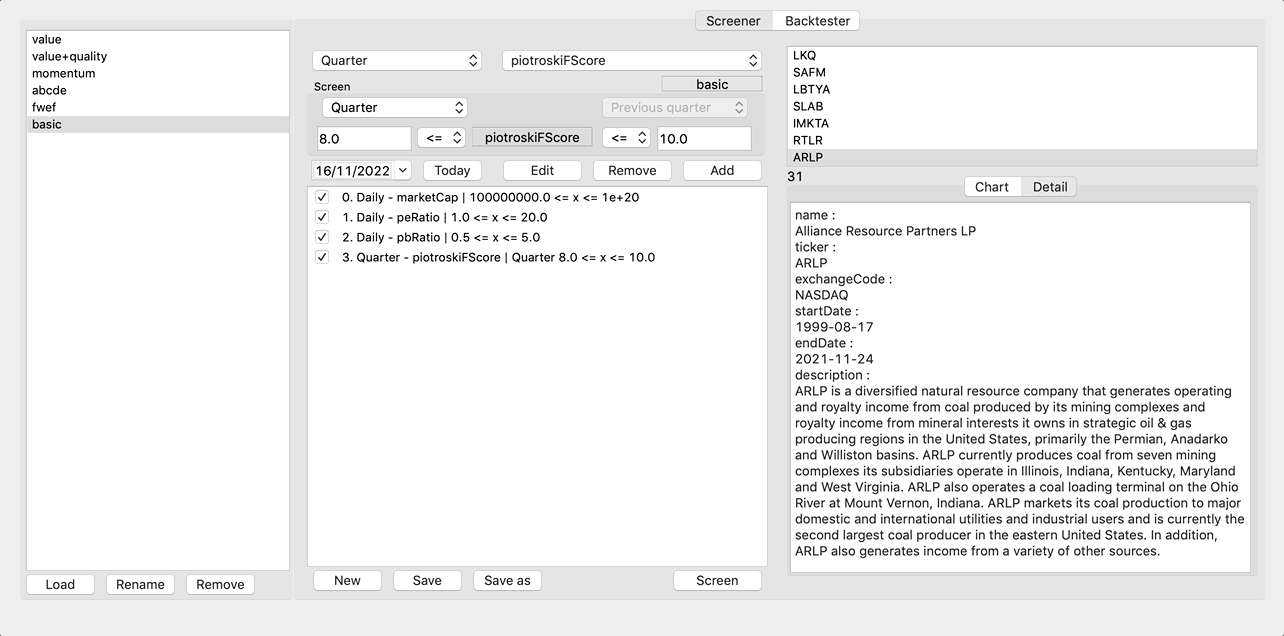Select ticker LKQ in results
The height and width of the screenshot is (636, 1284).
coord(1022,55)
